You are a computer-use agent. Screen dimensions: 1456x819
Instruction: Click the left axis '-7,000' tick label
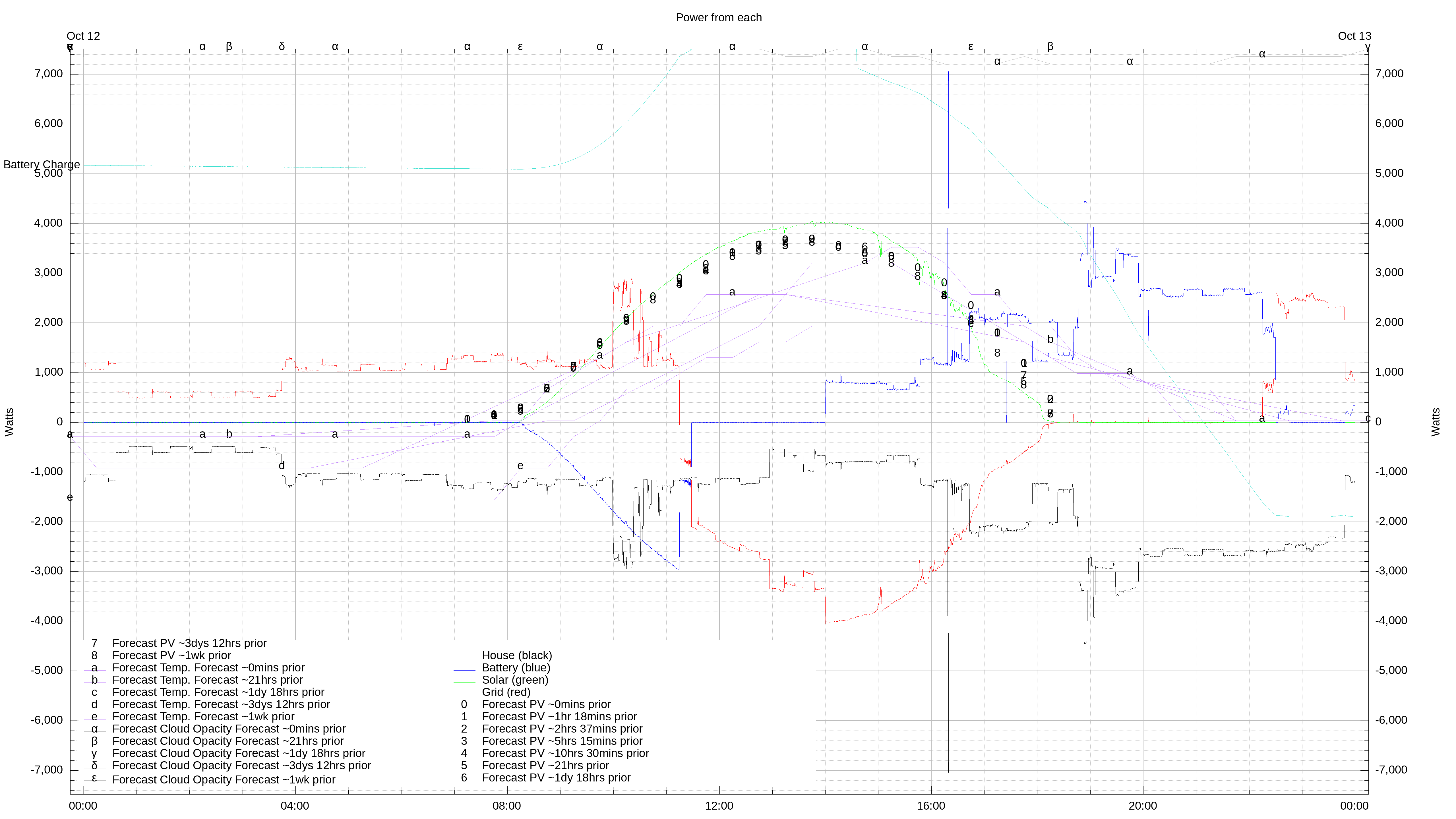(x=47, y=770)
